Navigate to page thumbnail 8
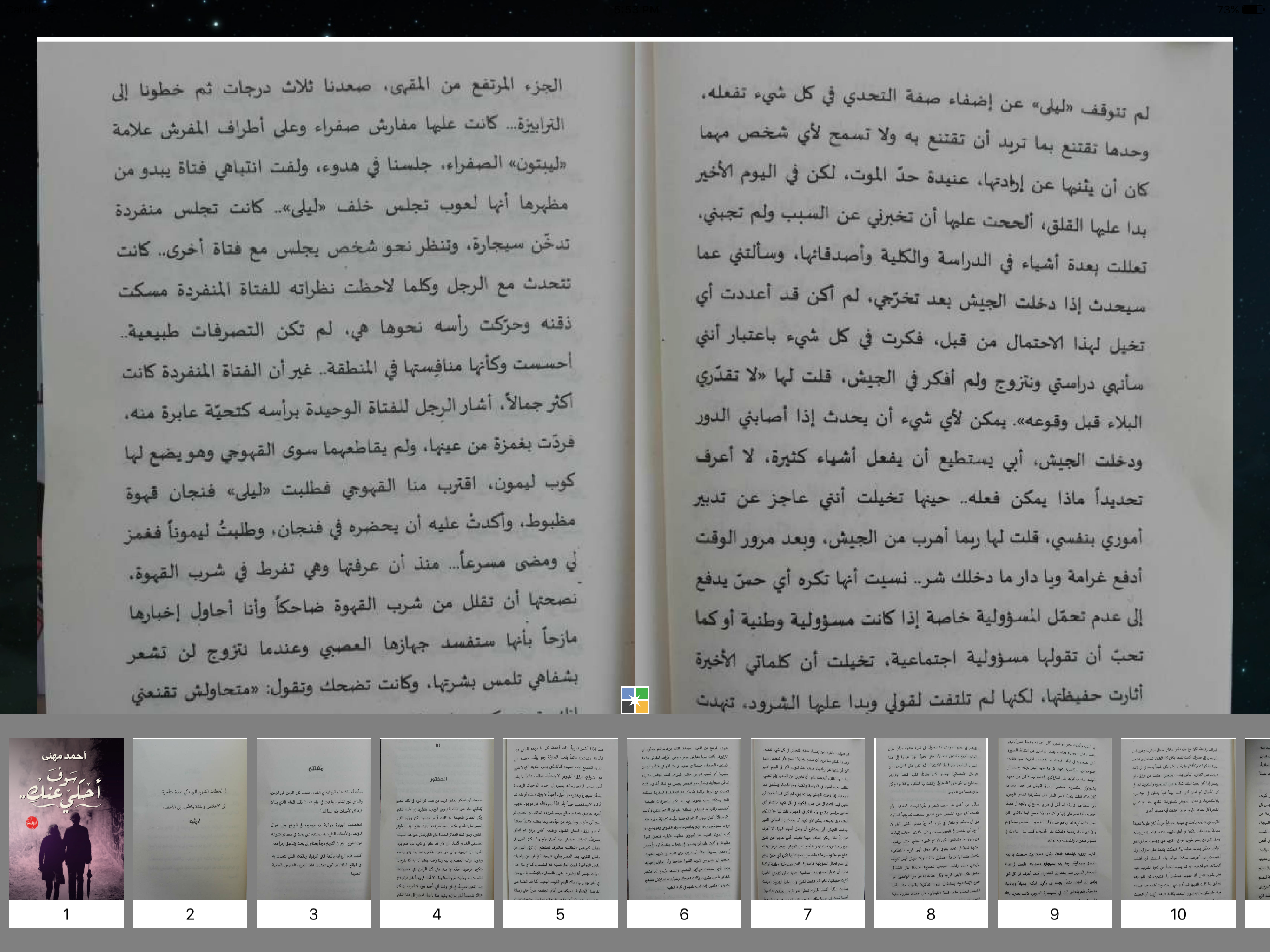The width and height of the screenshot is (1270, 952). (x=931, y=833)
